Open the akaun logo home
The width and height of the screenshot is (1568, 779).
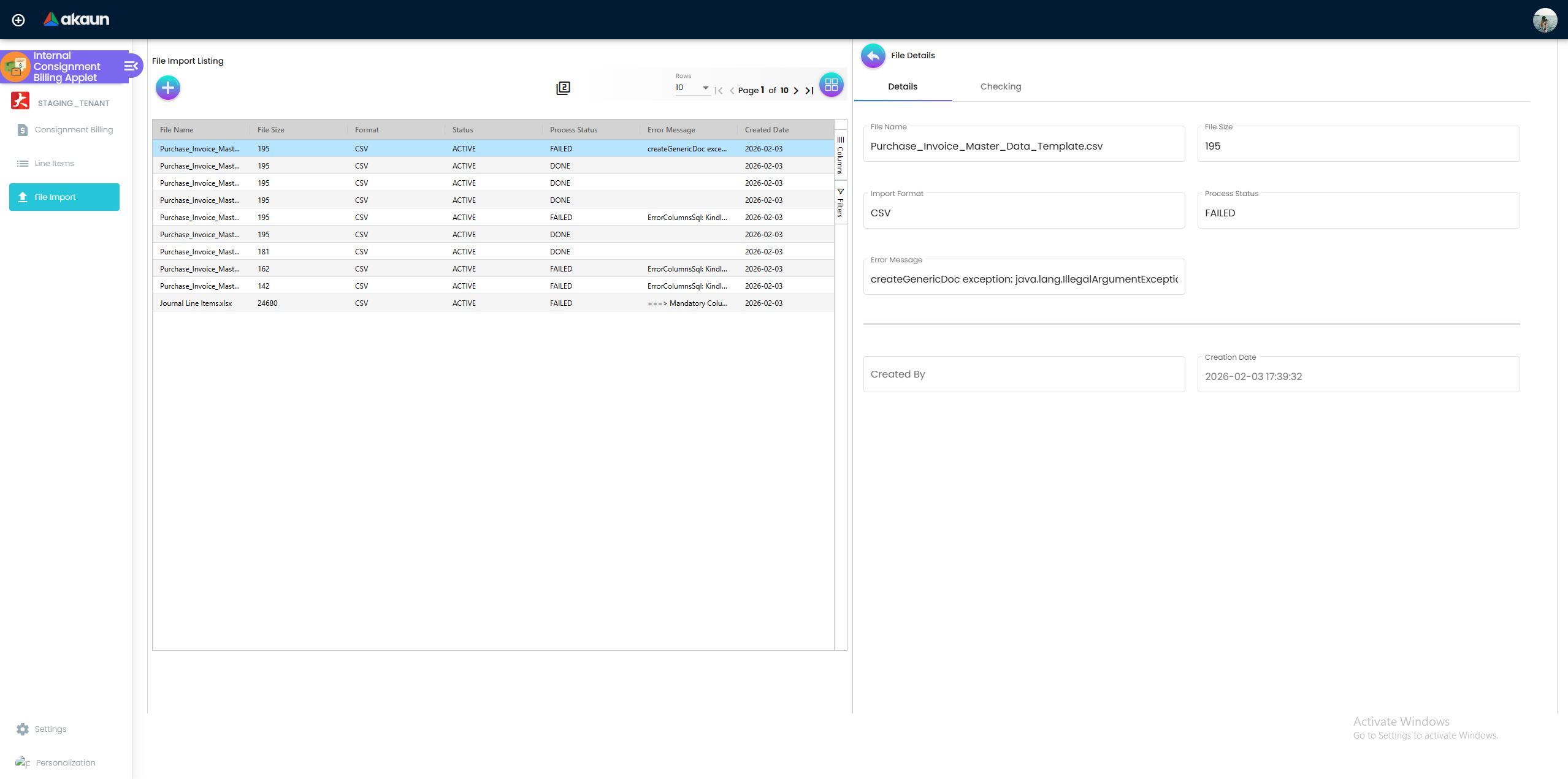click(x=76, y=20)
